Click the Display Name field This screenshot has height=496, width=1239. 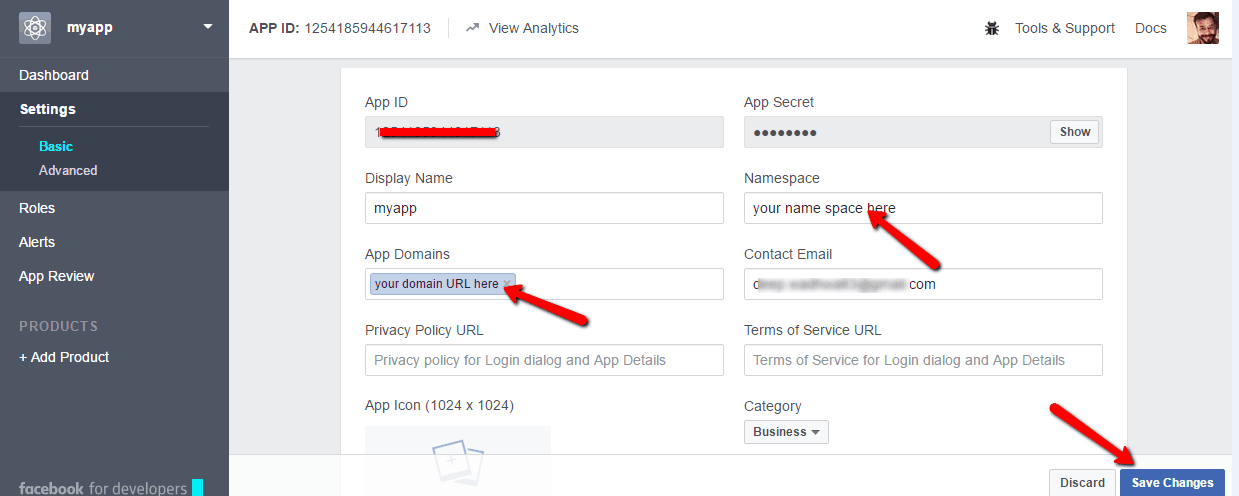coord(544,208)
